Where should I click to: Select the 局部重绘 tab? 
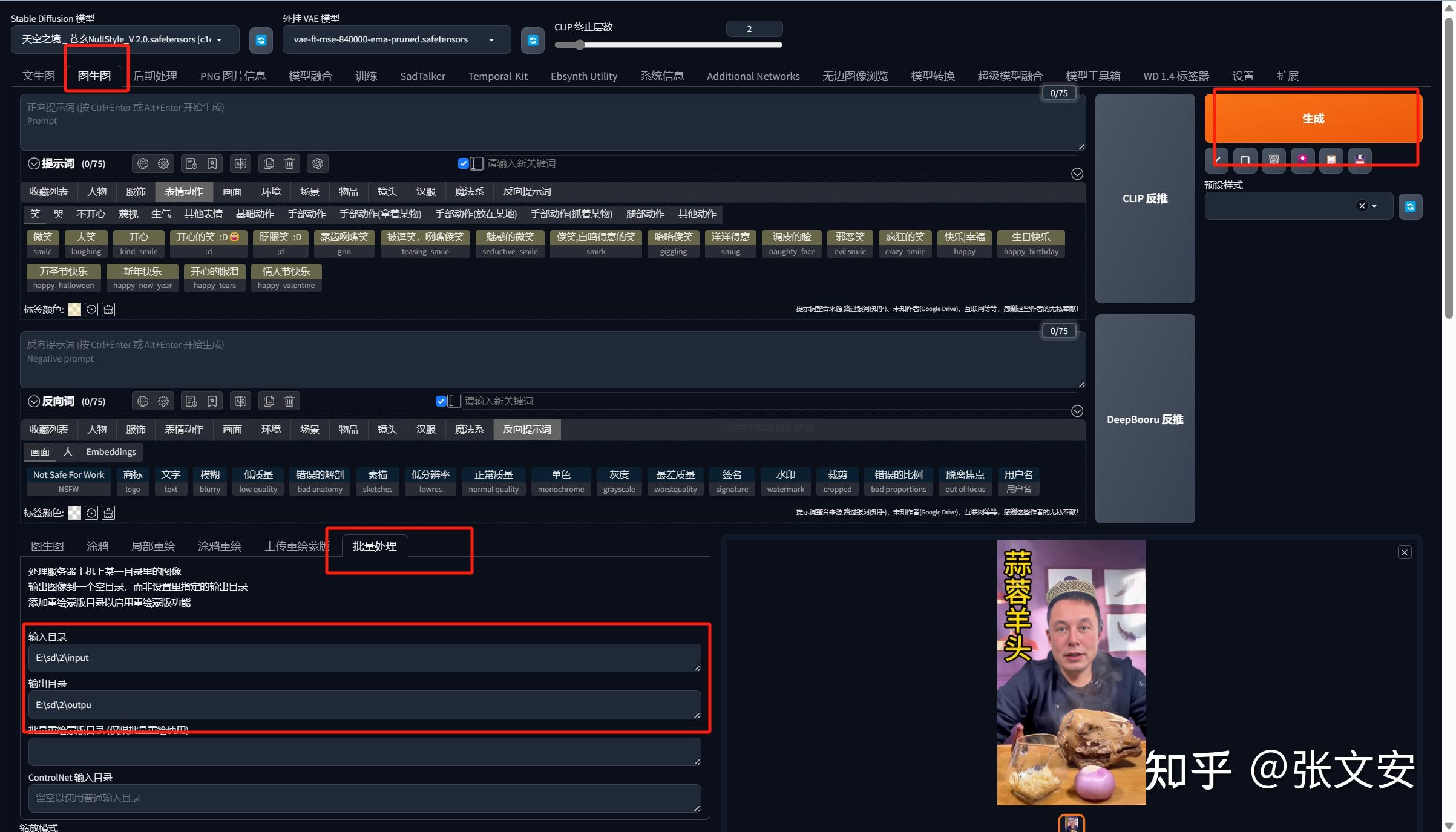pos(153,546)
